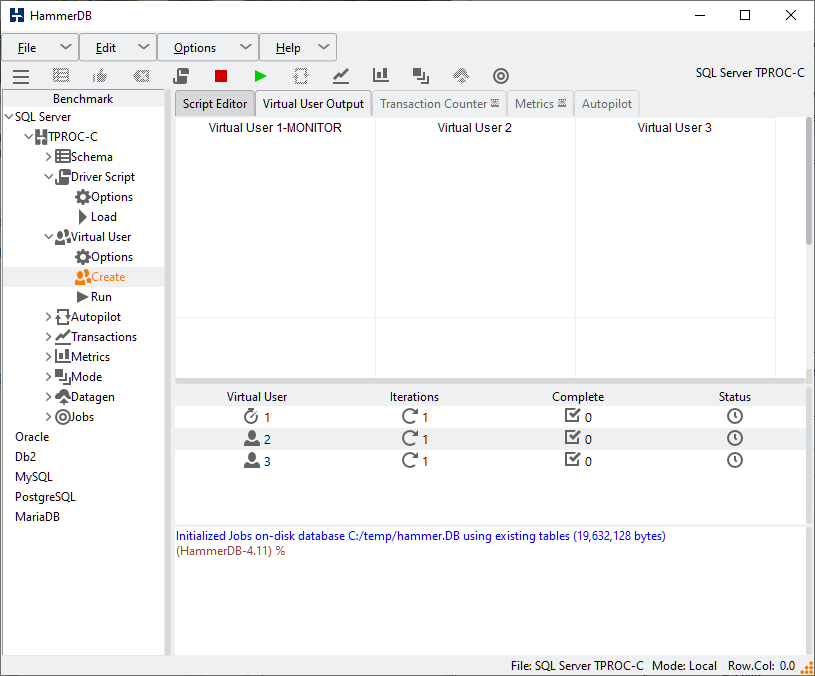Image resolution: width=815 pixels, height=676 pixels.
Task: Open the Help menu
Action: click(x=298, y=47)
